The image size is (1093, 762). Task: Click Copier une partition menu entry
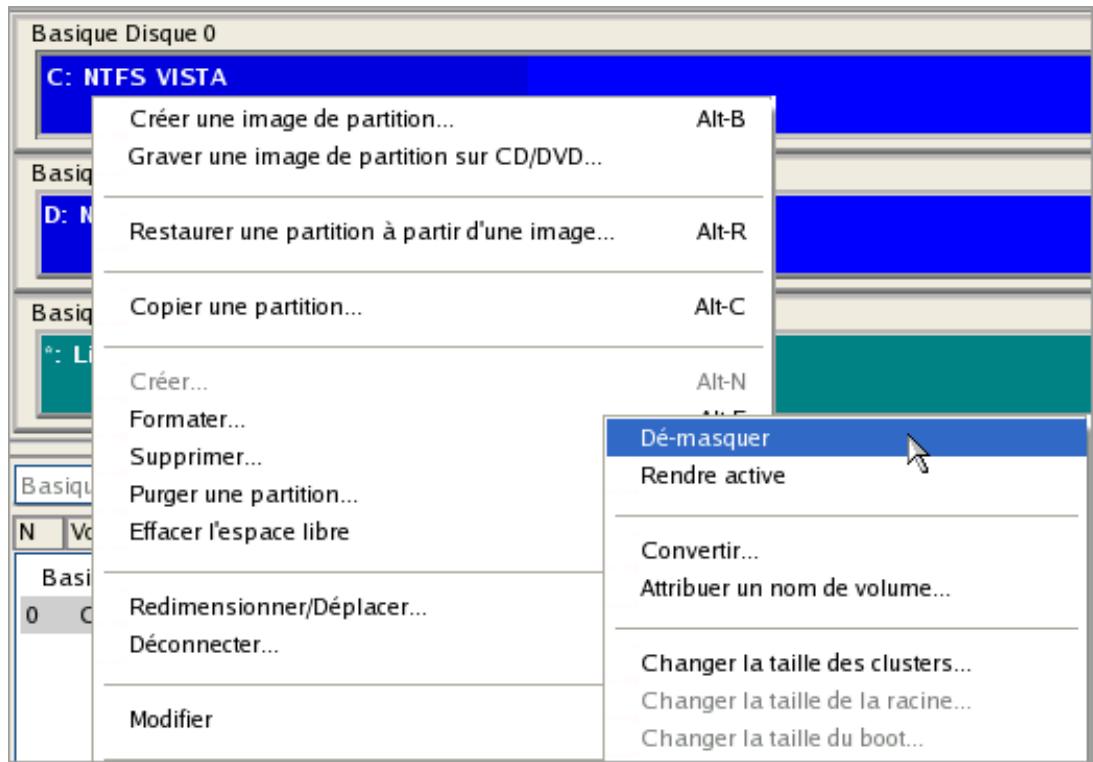433,307
